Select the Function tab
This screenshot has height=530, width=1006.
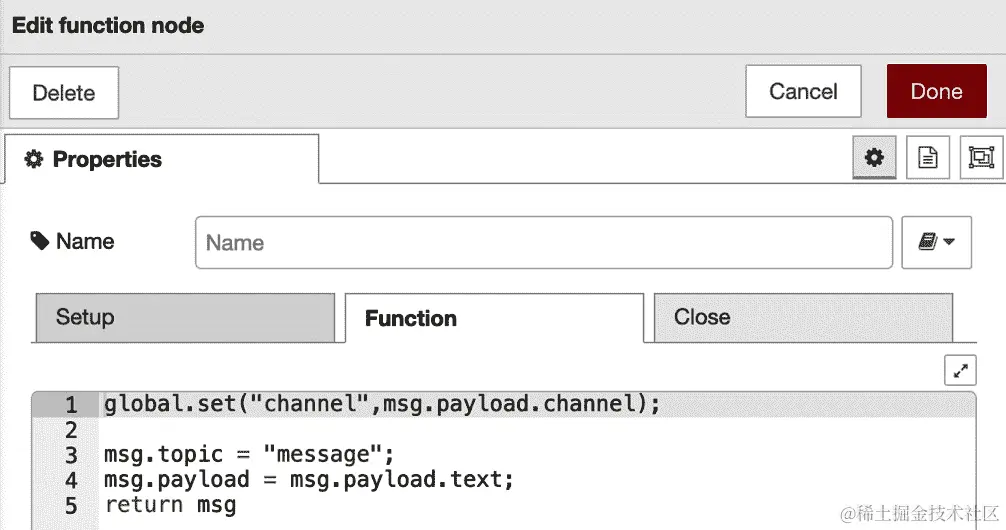coord(494,318)
